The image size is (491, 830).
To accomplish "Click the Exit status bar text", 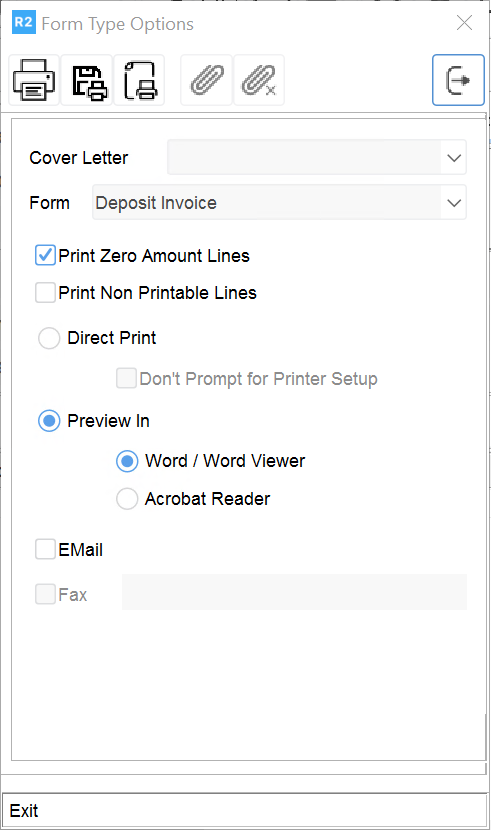I will [x=24, y=810].
